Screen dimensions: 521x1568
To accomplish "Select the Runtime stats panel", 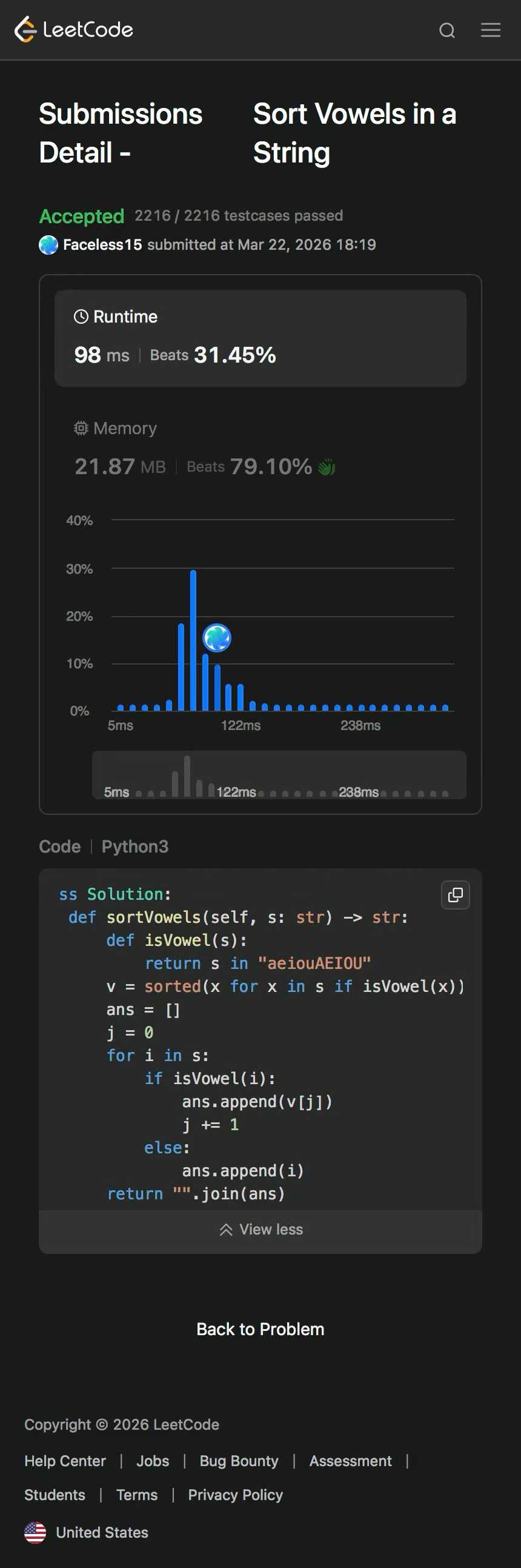I will (260, 338).
